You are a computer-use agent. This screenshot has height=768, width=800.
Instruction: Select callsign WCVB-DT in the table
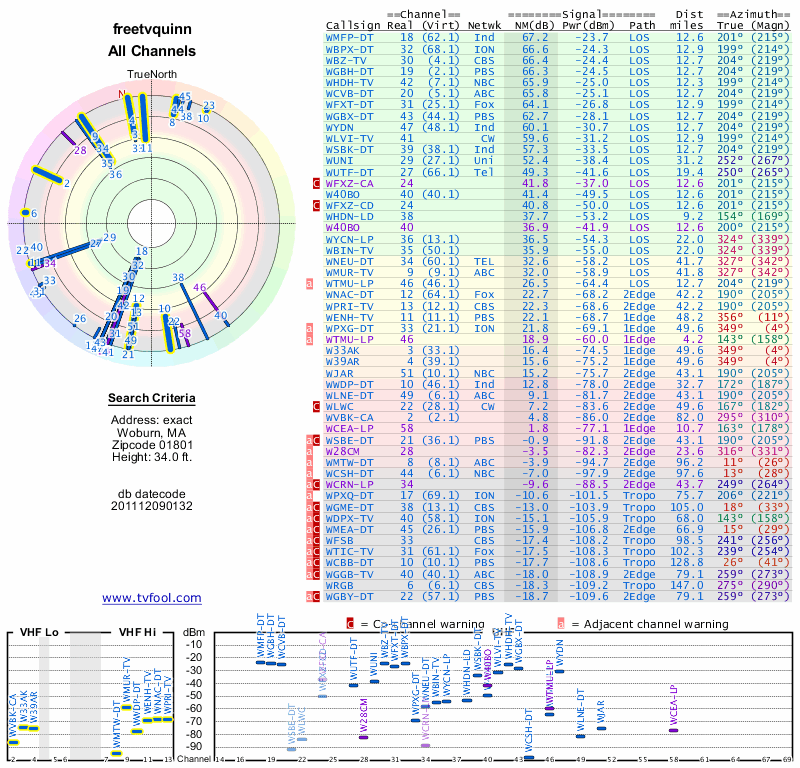[349, 93]
